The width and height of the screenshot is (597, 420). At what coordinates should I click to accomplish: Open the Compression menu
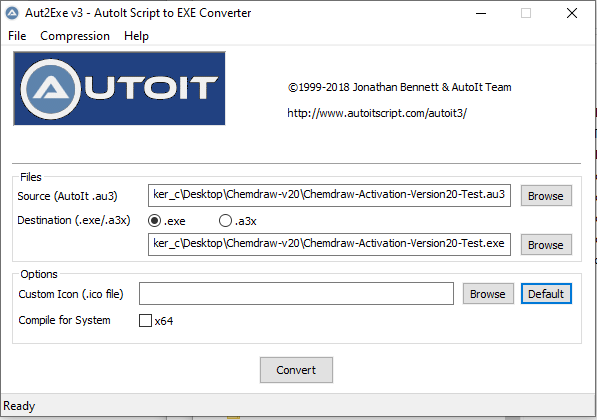75,36
